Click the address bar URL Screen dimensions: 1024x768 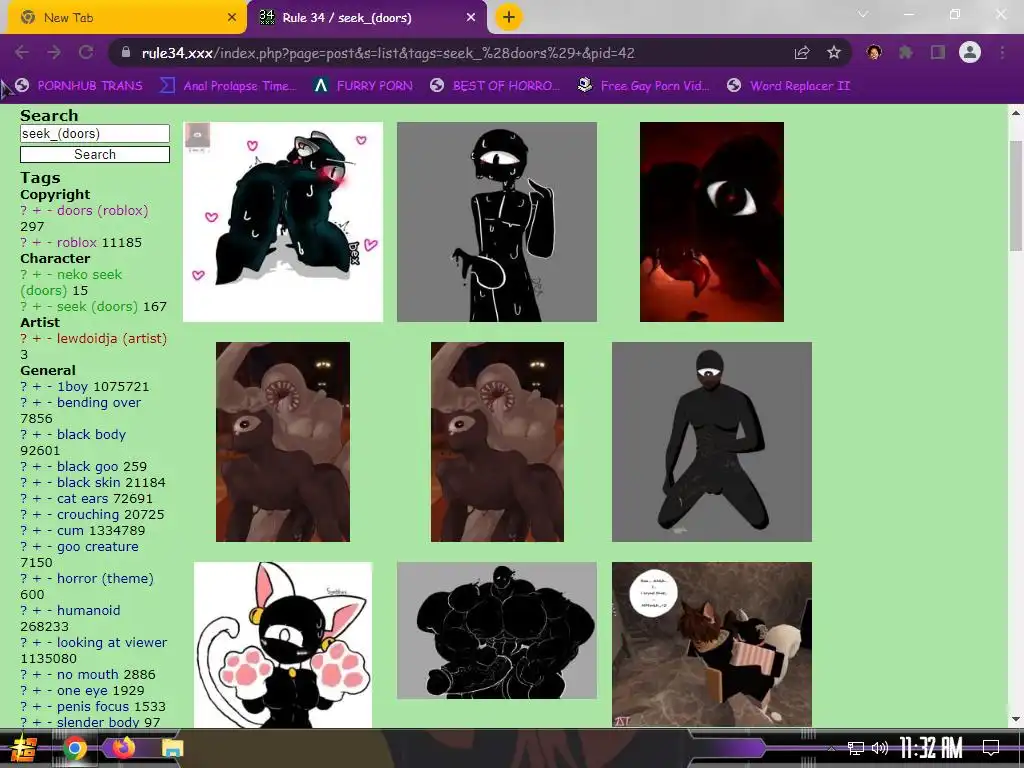coord(388,53)
